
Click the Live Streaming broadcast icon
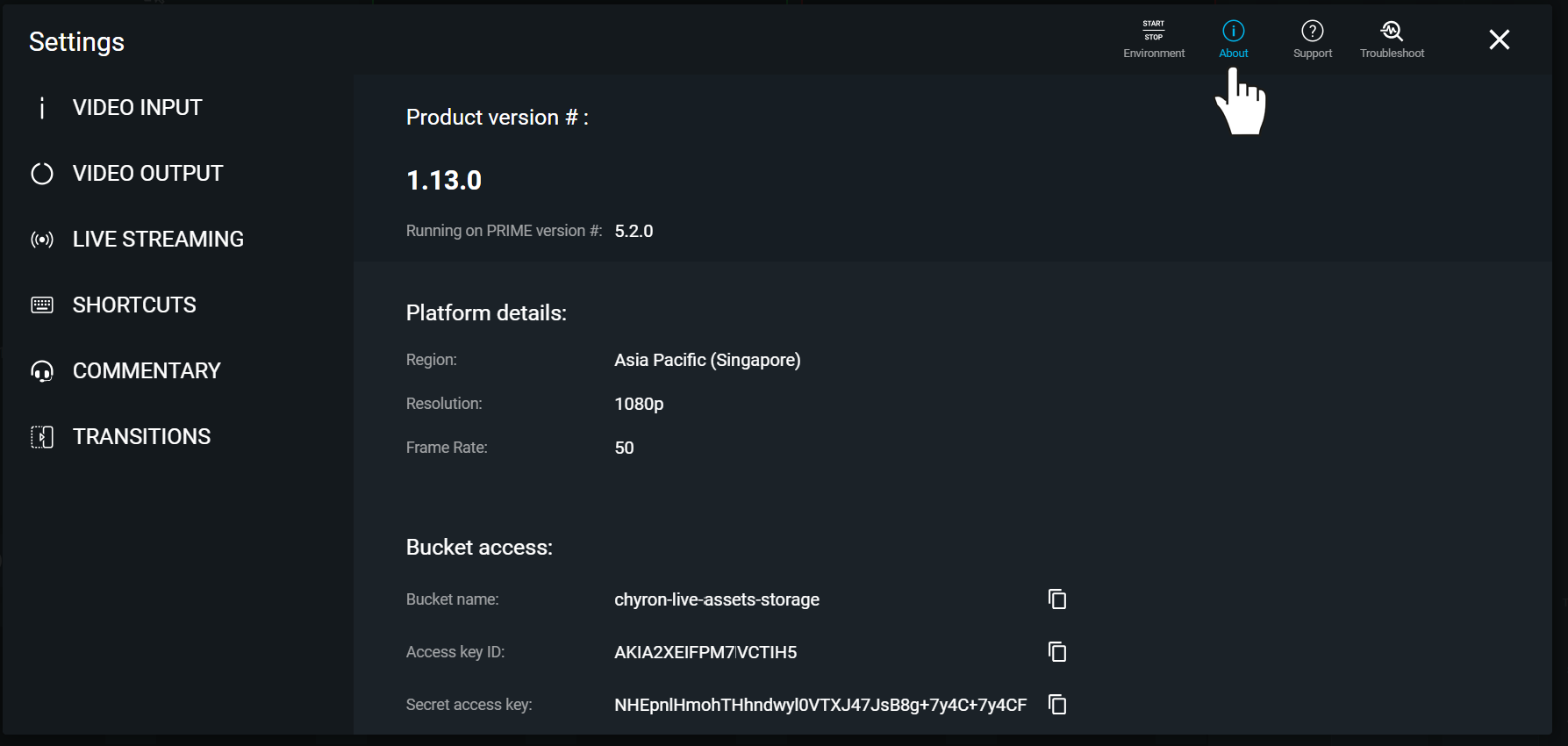click(x=42, y=240)
